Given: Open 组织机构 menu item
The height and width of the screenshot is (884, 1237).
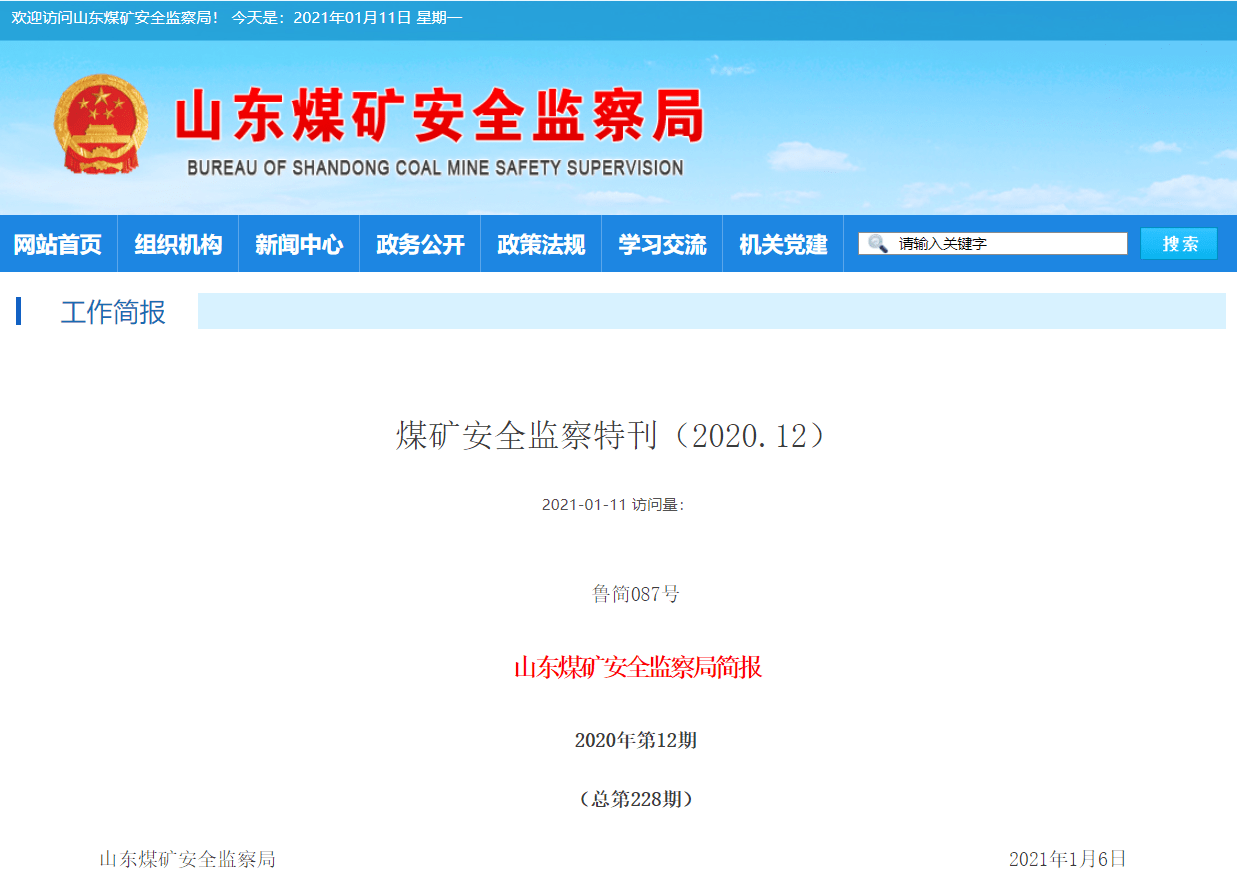Looking at the screenshot, I should [x=178, y=244].
